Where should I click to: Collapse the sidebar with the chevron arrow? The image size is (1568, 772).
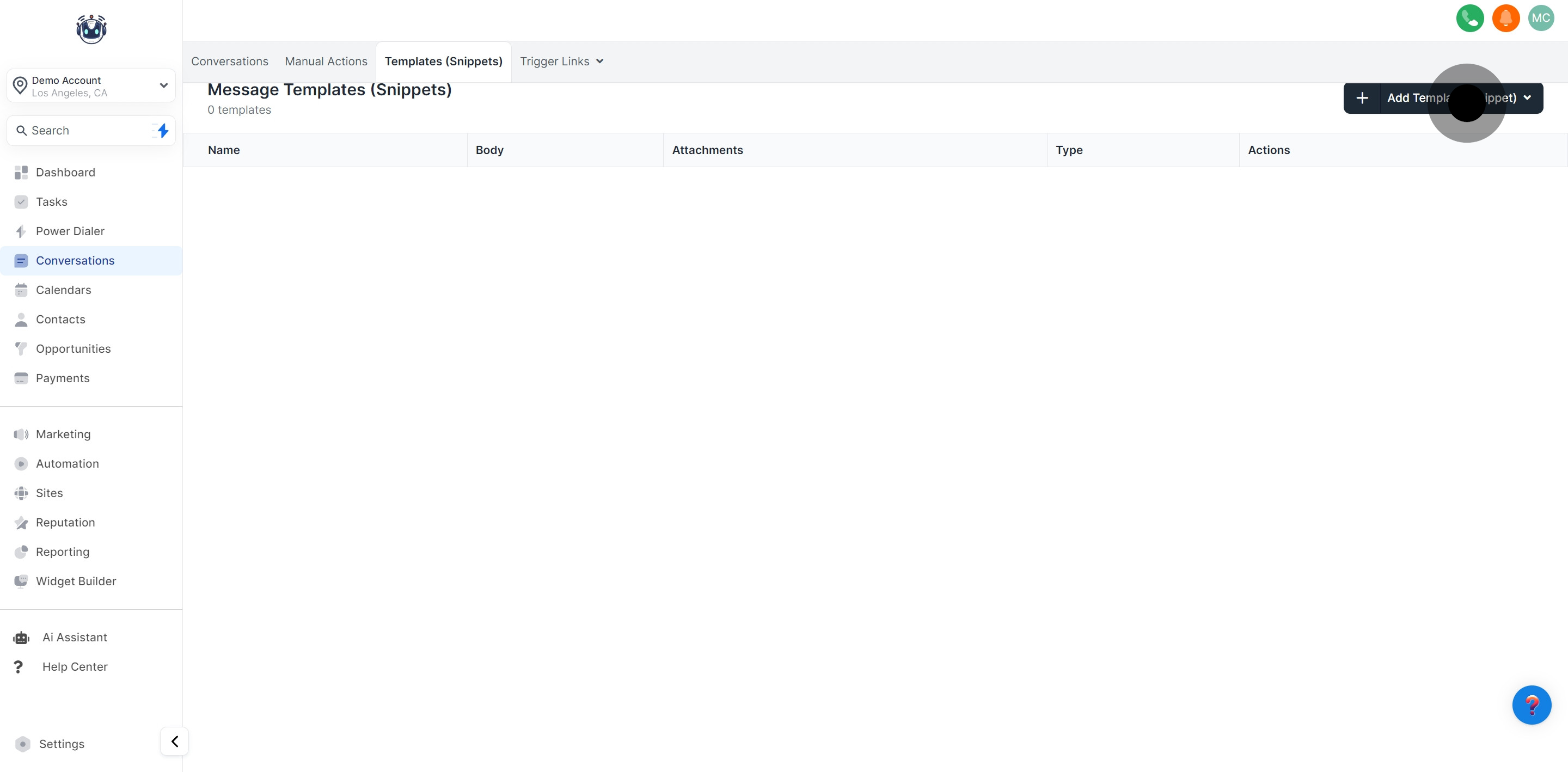(174, 742)
